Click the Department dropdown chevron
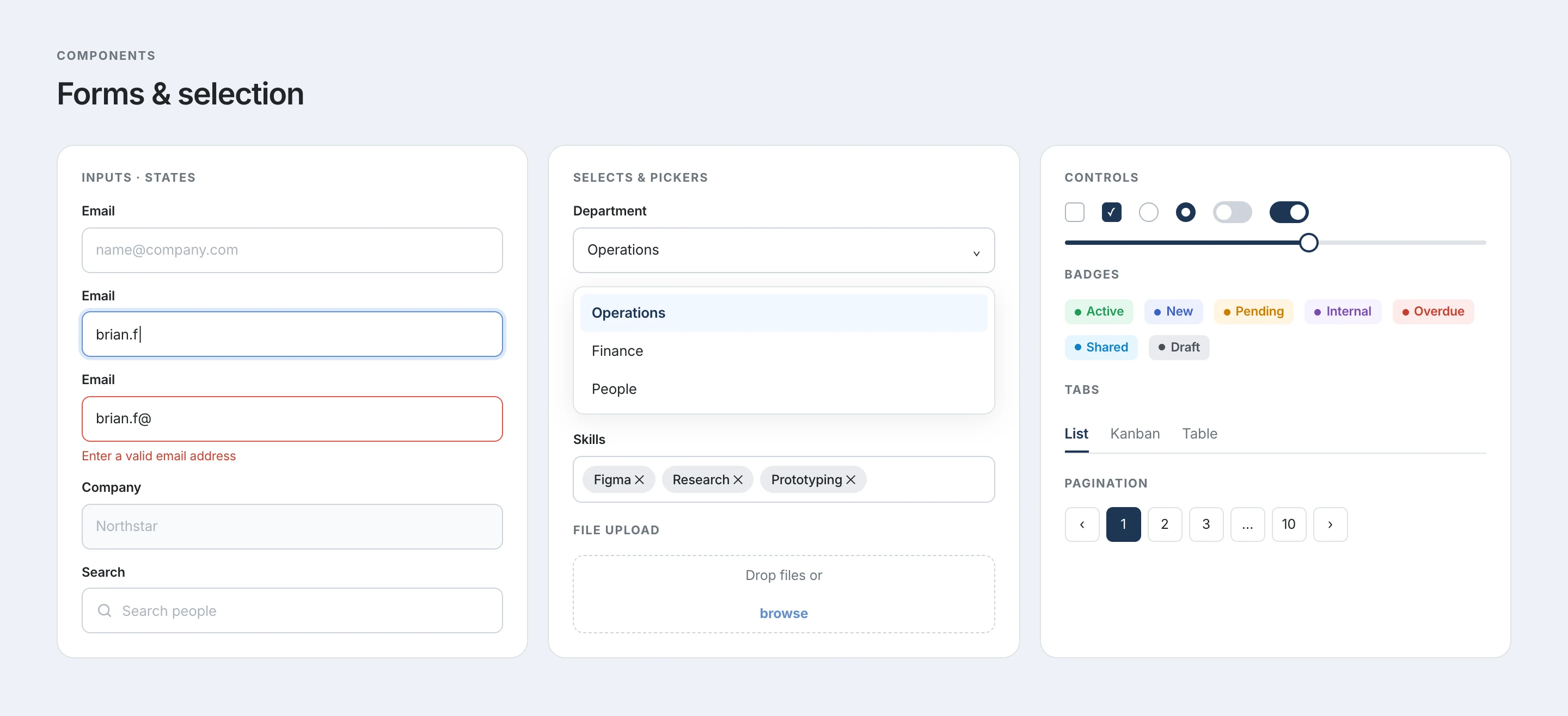 coord(976,253)
